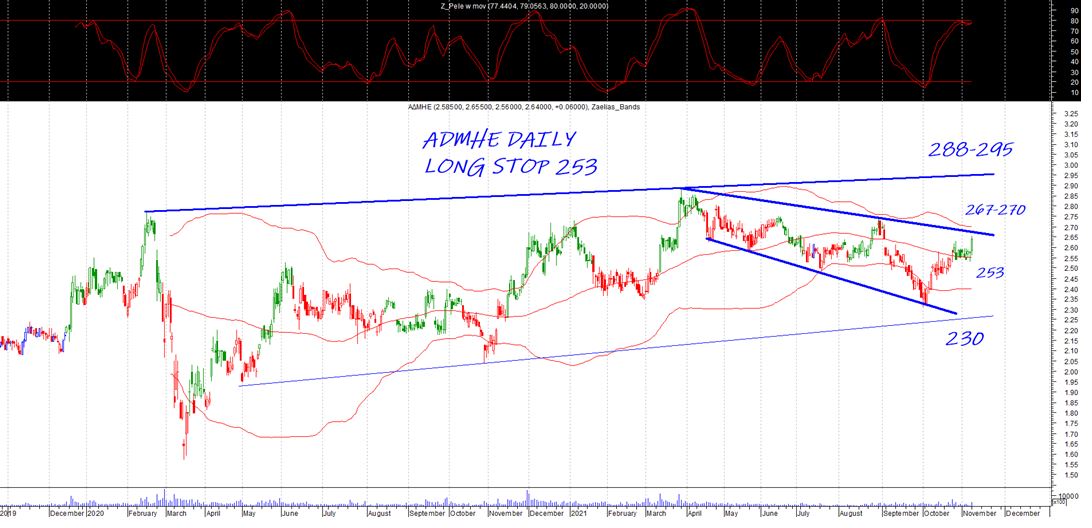Click the 90 oscillator scale label
Screen dimensions: 1092x528
click(1074, 13)
